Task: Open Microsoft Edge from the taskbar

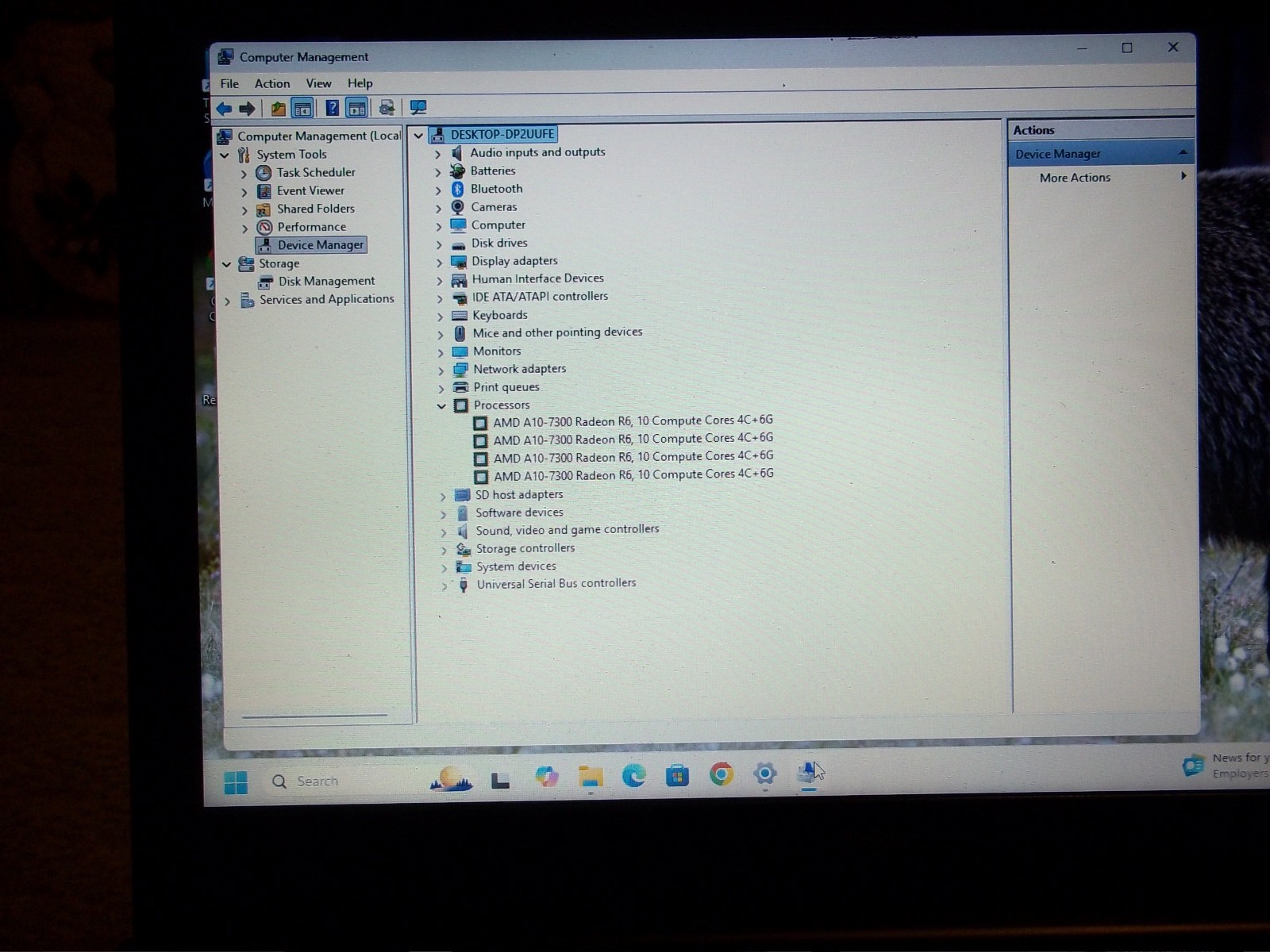Action: (633, 775)
